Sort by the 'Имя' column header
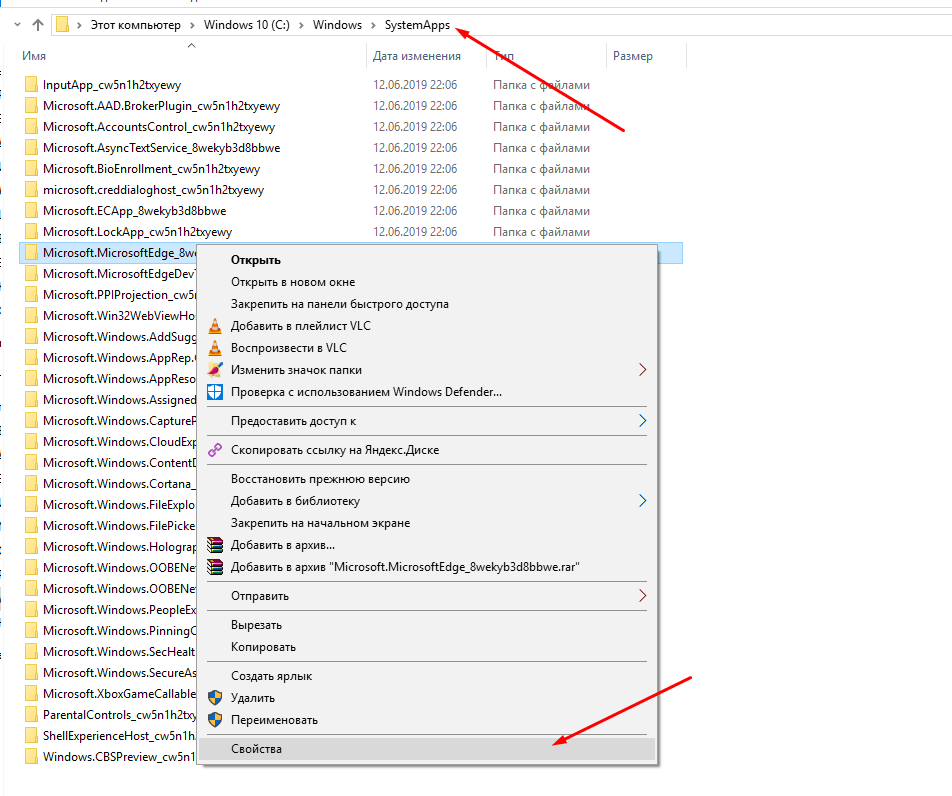This screenshot has width=952, height=796. pyautogui.click(x=34, y=56)
